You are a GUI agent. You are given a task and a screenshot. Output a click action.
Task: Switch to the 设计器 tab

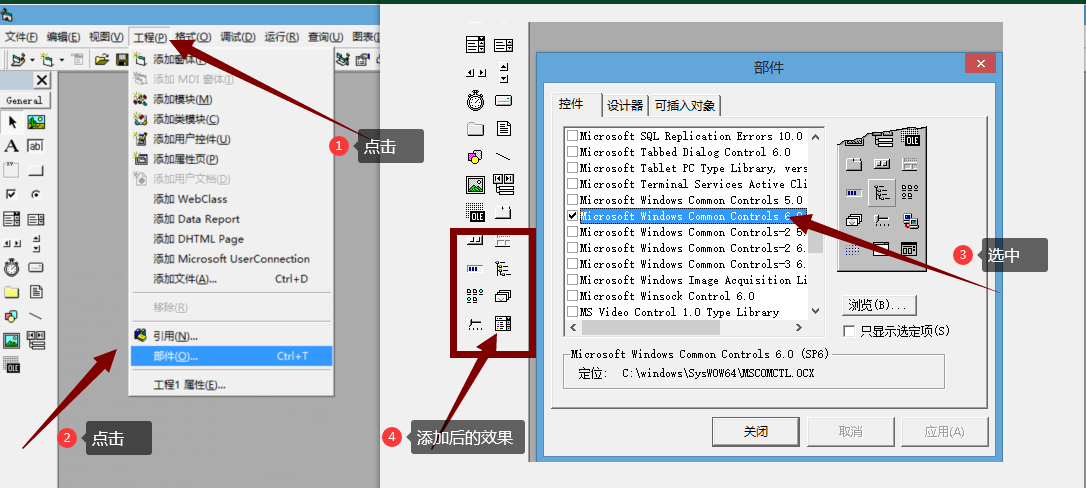coord(625,106)
